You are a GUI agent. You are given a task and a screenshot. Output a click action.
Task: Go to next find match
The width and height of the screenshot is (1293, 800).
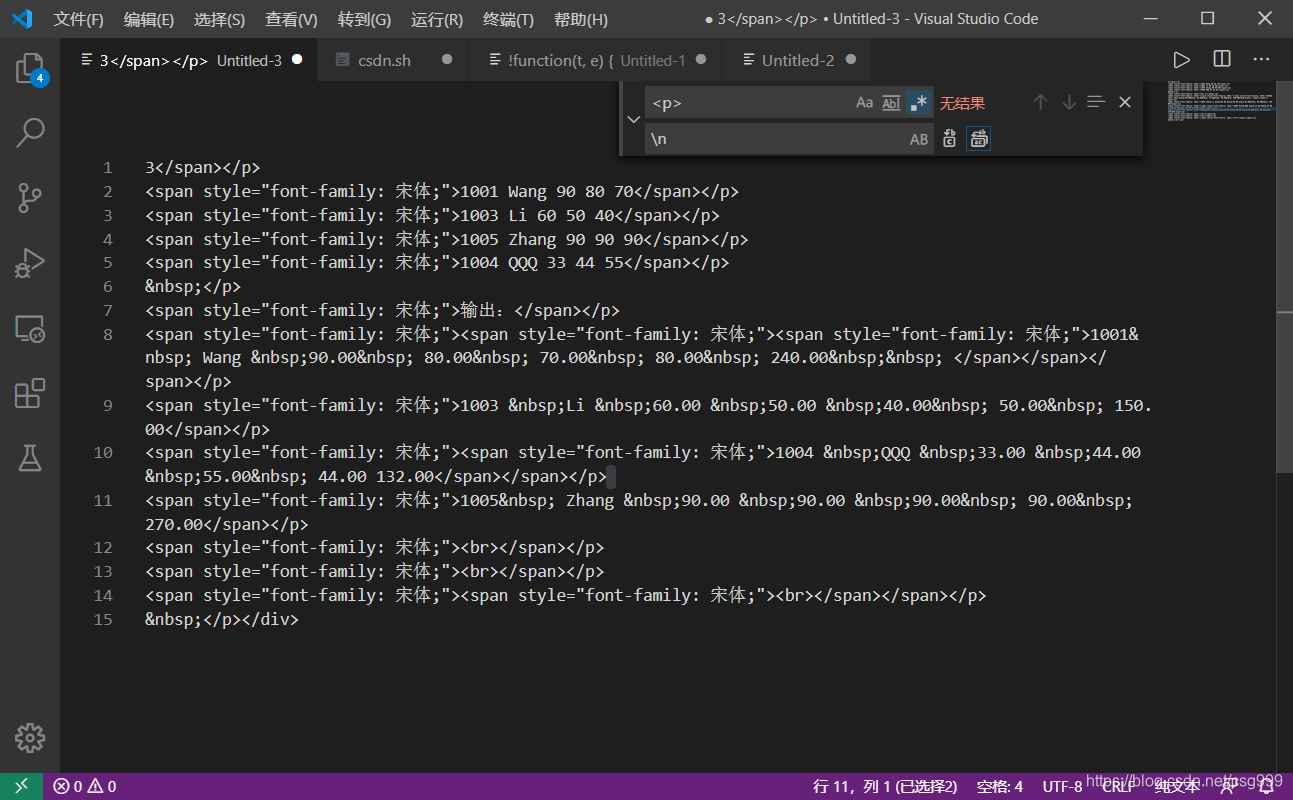[x=1069, y=102]
